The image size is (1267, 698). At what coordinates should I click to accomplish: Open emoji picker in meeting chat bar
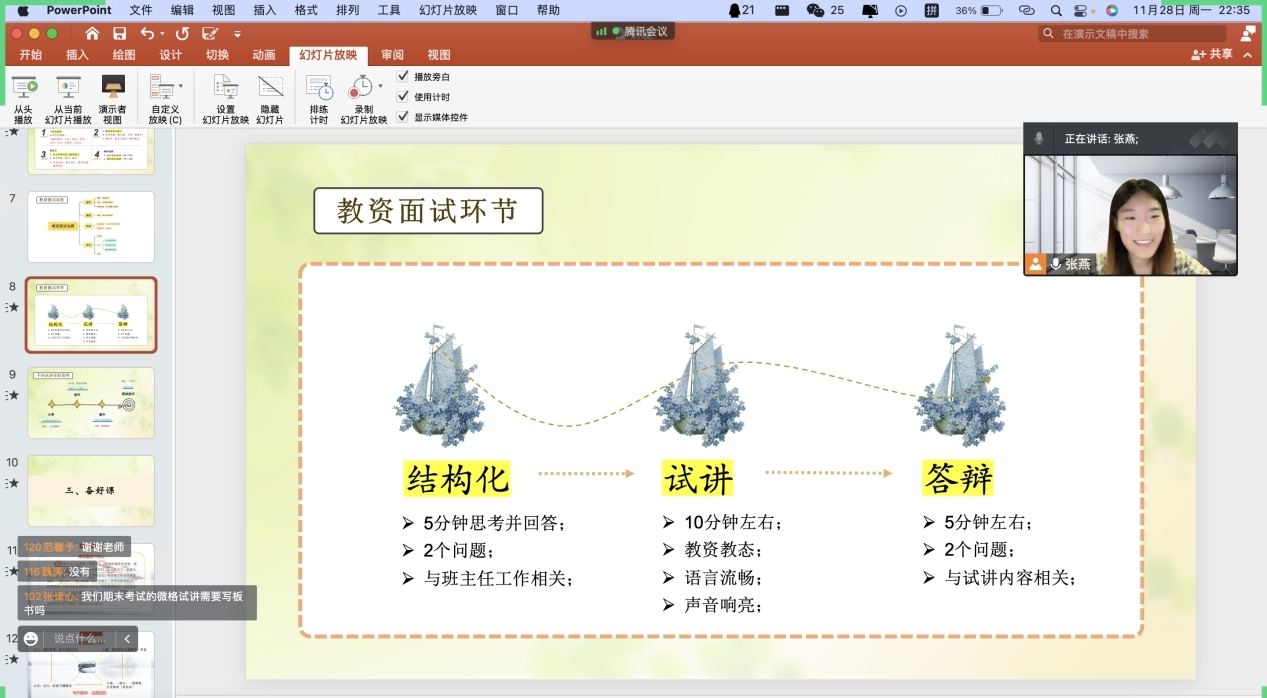tap(31, 638)
